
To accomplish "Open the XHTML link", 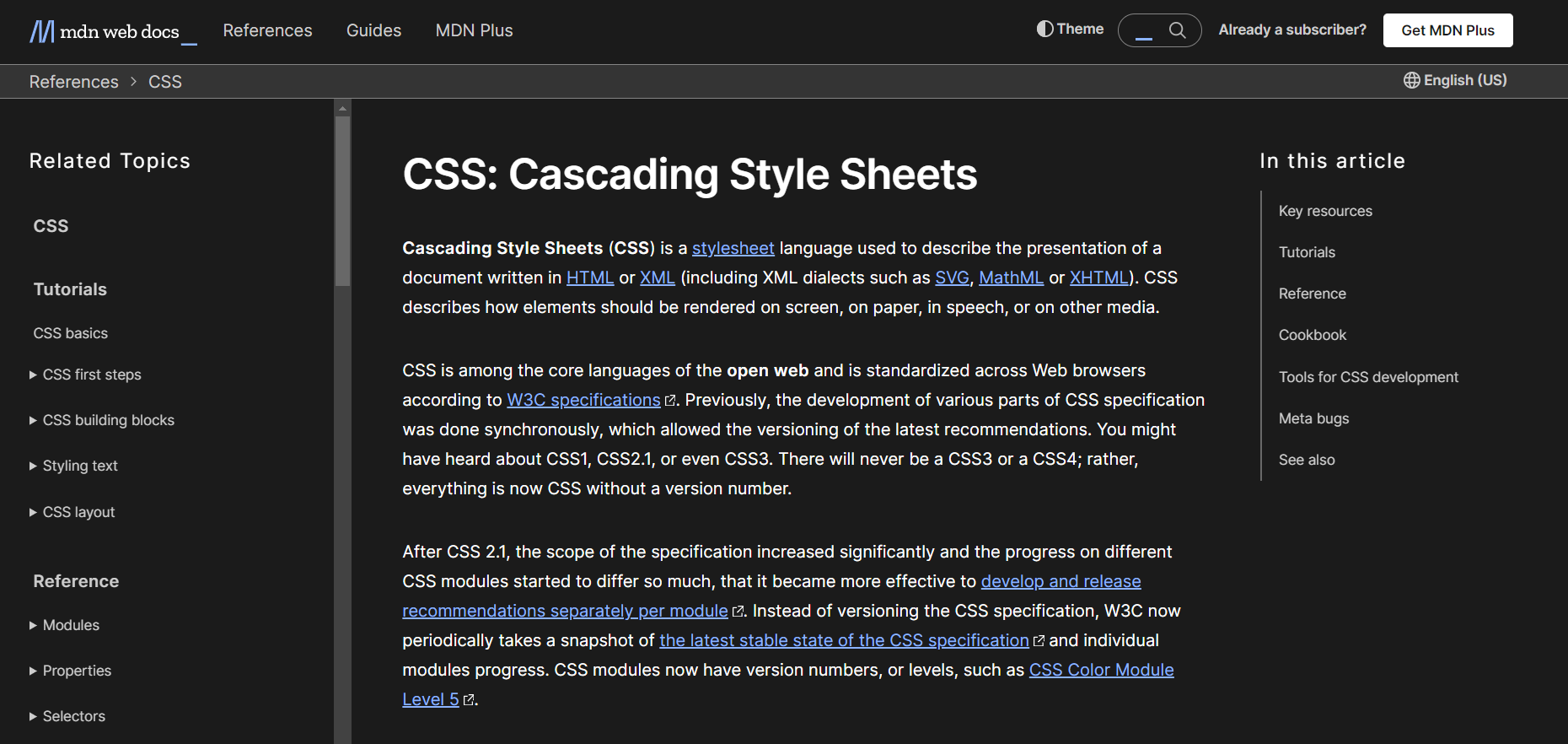I will coord(1099,278).
